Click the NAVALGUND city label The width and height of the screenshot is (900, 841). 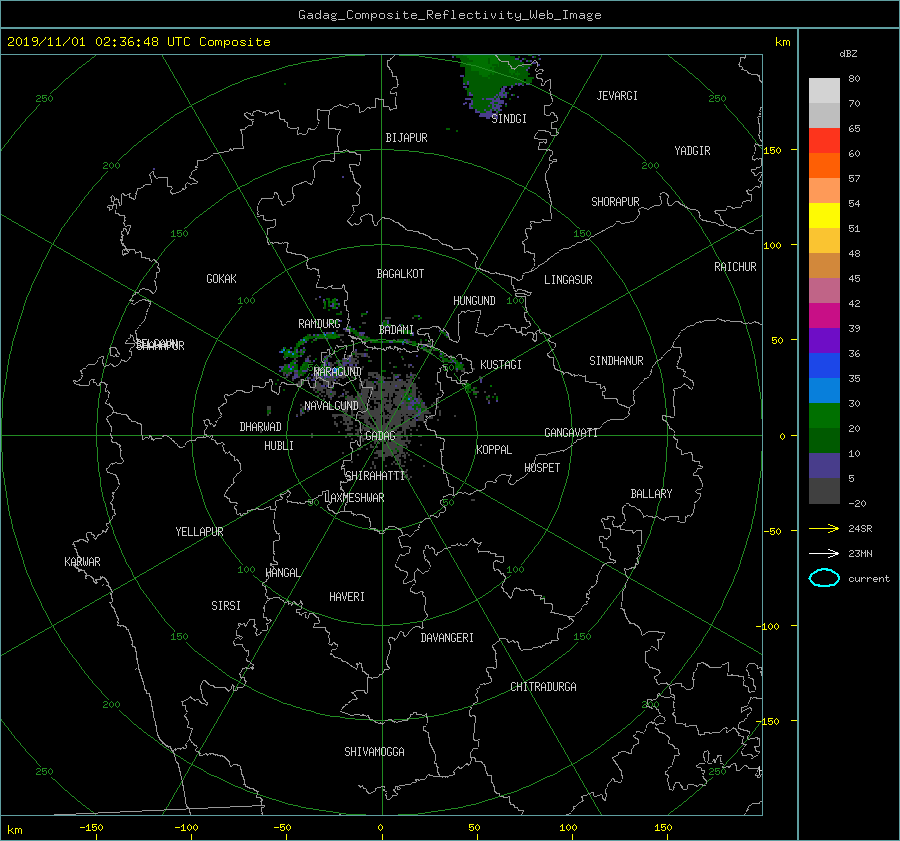331,406
